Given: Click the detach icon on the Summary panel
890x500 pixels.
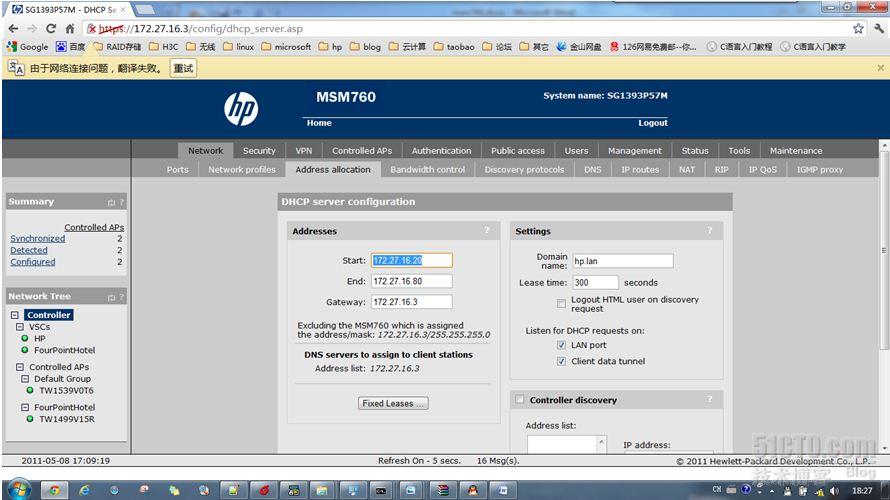Looking at the screenshot, I should pyautogui.click(x=111, y=202).
